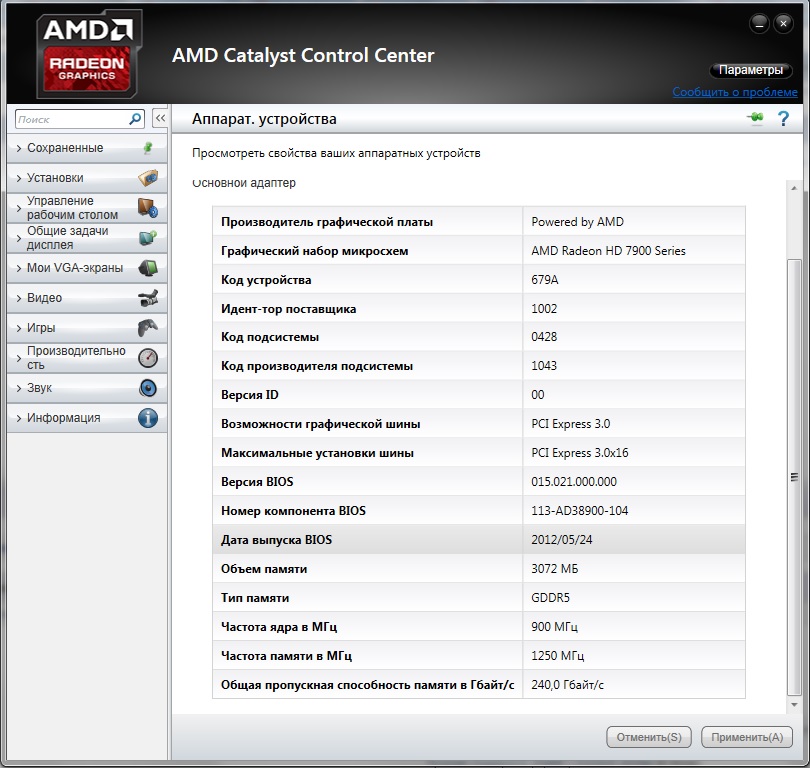This screenshot has height=768, width=810.
Task: Select the PCI Express 3.0x16 value
Action: (580, 453)
